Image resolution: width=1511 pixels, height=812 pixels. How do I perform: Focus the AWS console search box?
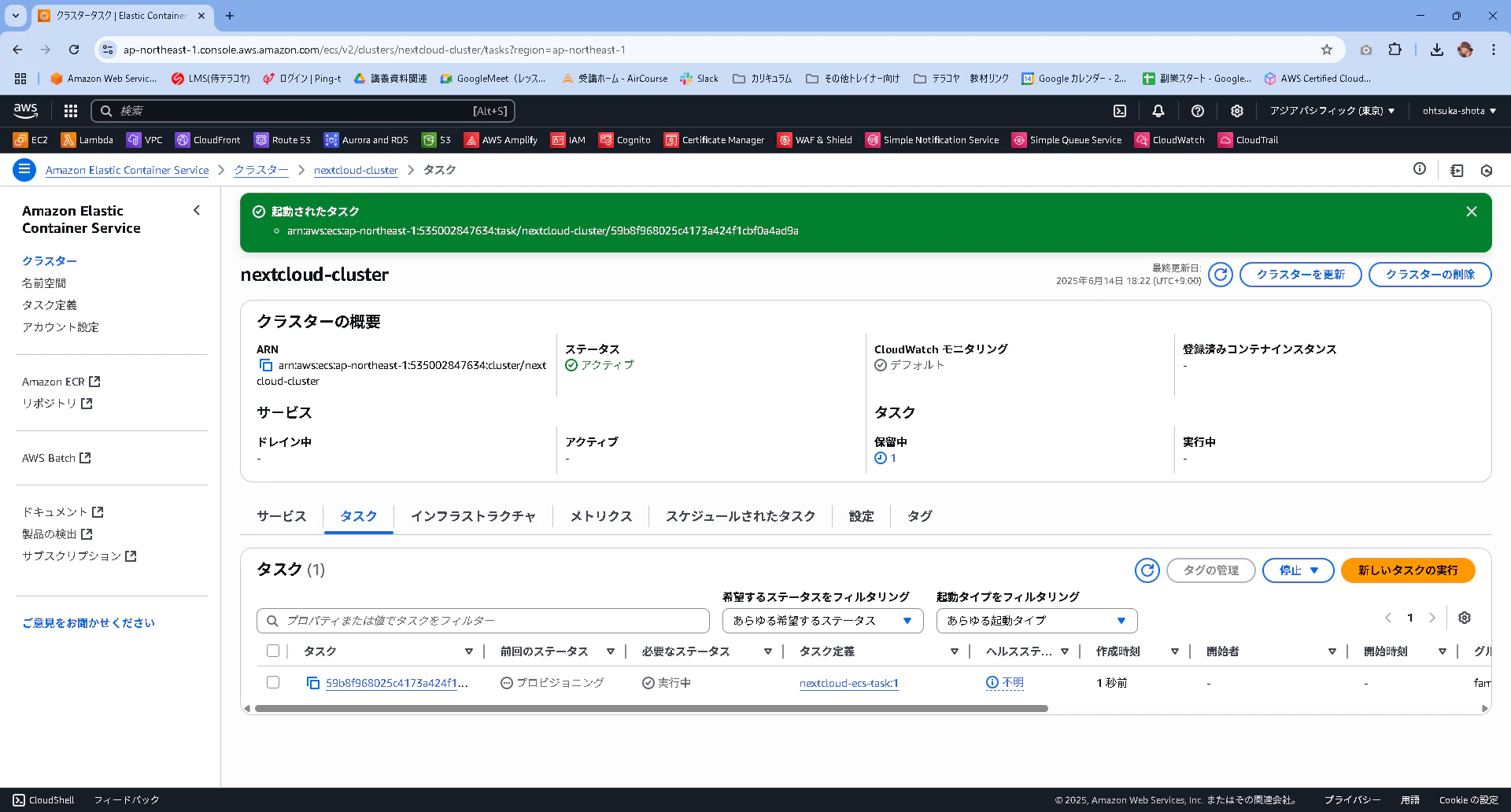(303, 111)
